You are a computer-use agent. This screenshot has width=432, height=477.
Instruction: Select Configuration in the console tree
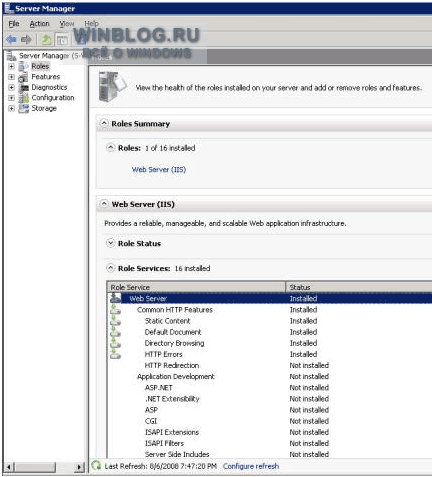coord(53,98)
